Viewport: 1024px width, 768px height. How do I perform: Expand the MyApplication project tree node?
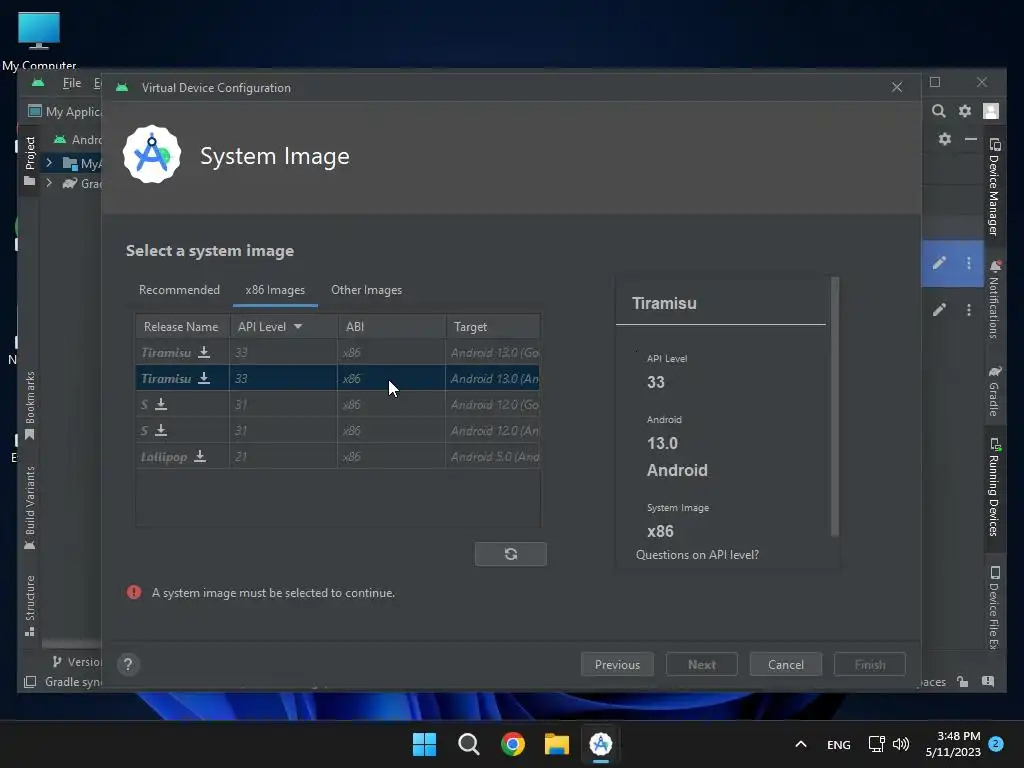[x=49, y=163]
